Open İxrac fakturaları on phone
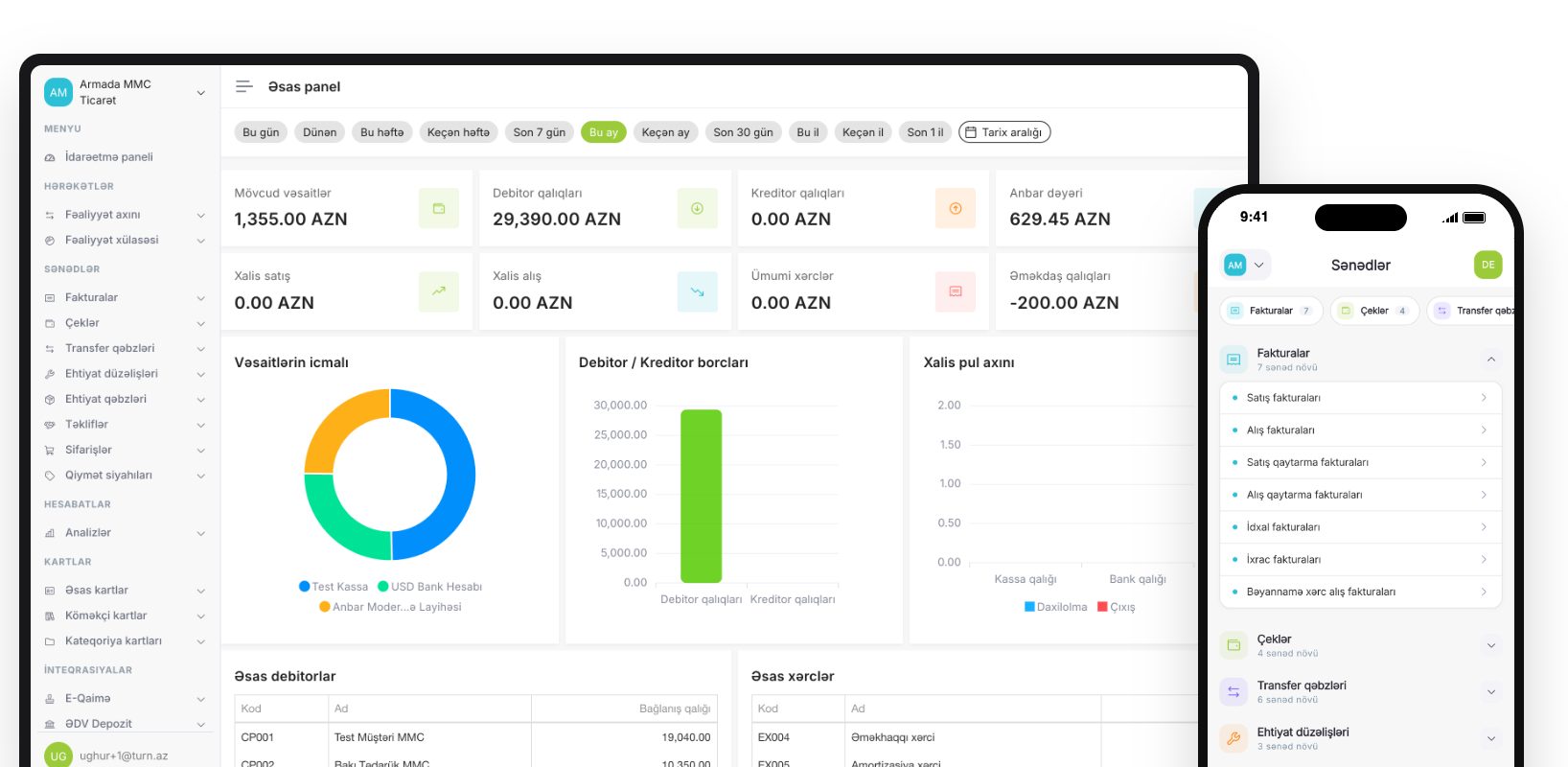Image resolution: width=1568 pixels, height=767 pixels. click(1361, 560)
